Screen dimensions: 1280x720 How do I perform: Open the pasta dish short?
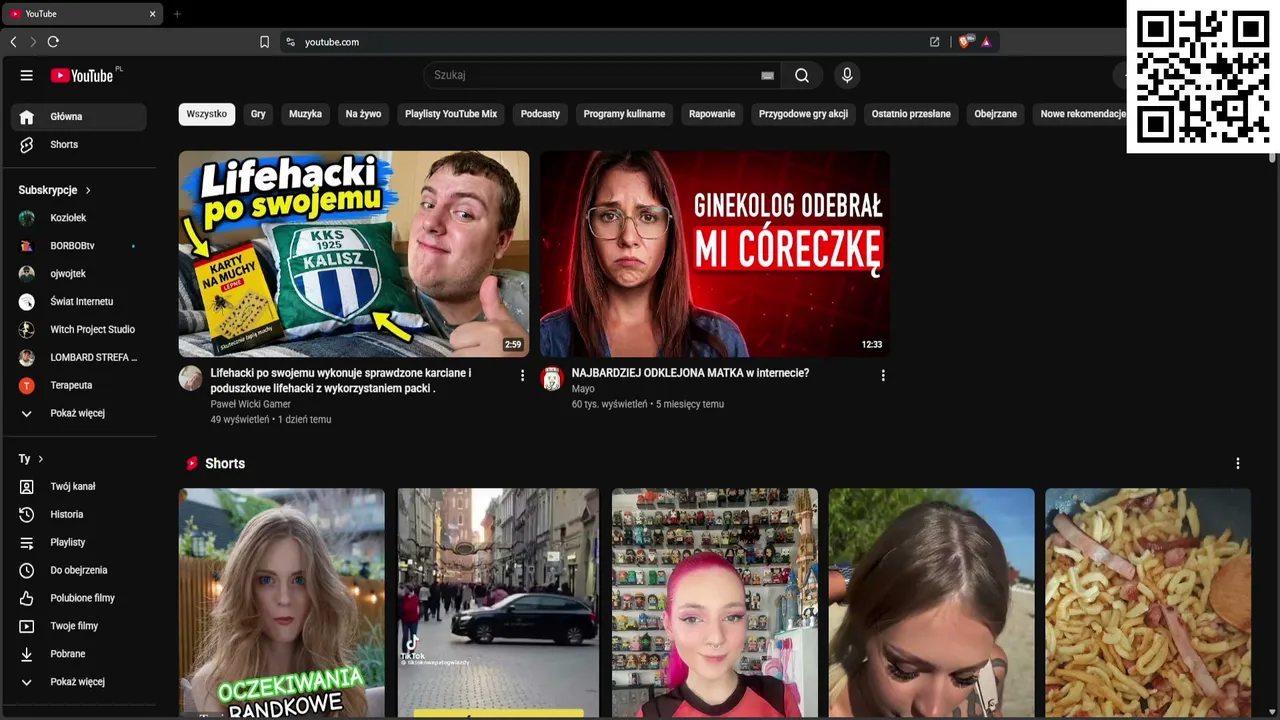(x=1148, y=603)
